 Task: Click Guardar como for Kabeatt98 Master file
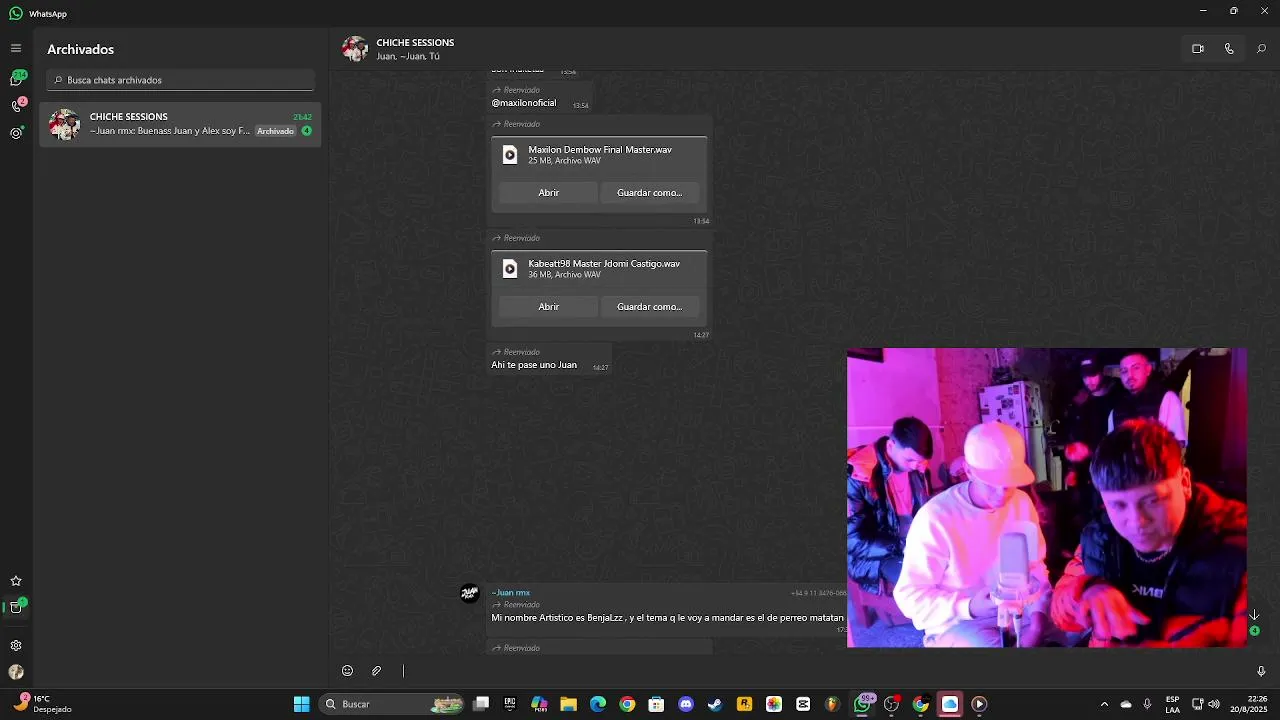650,307
